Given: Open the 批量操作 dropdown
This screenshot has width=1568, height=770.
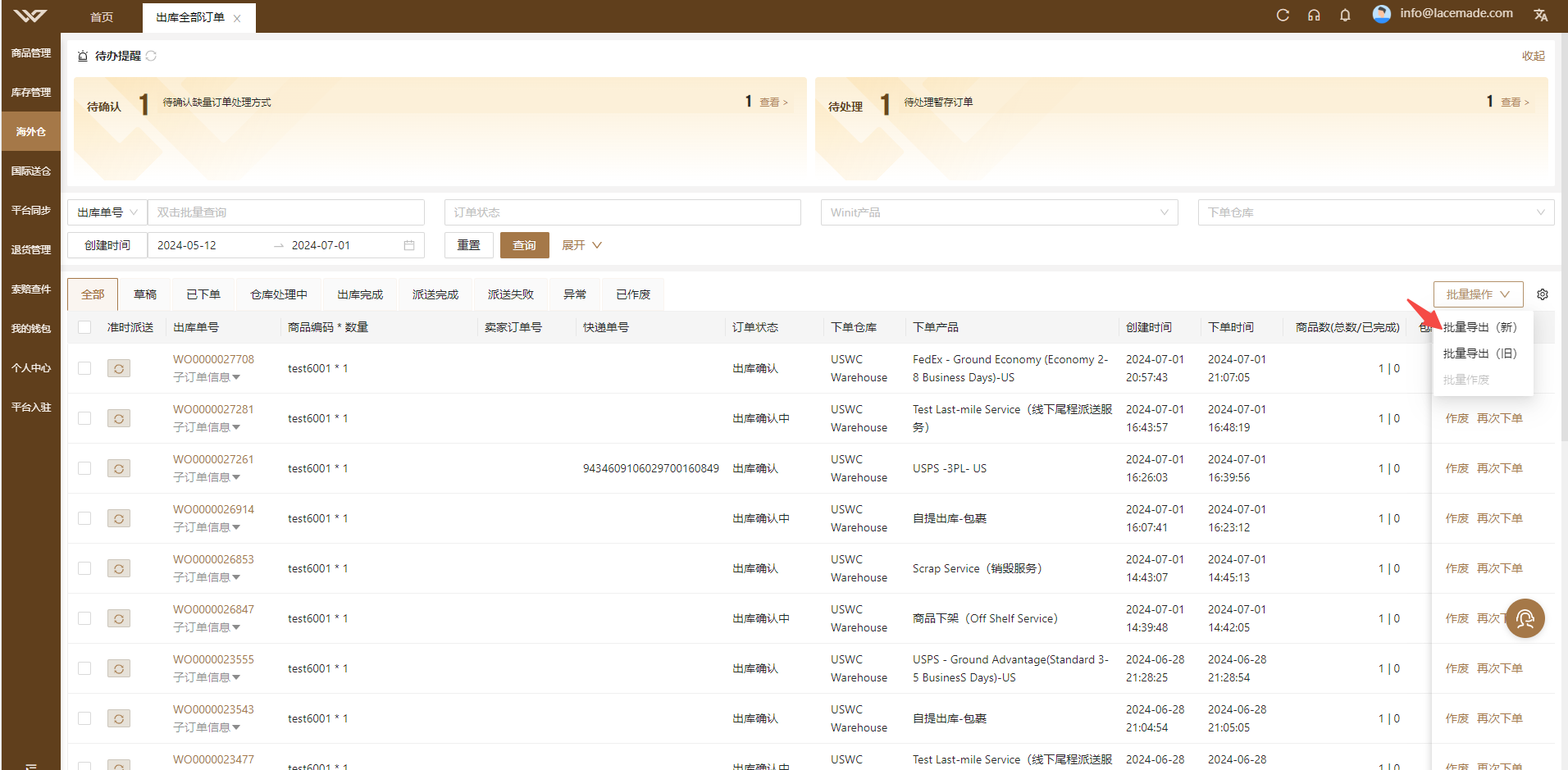Looking at the screenshot, I should point(1478,294).
